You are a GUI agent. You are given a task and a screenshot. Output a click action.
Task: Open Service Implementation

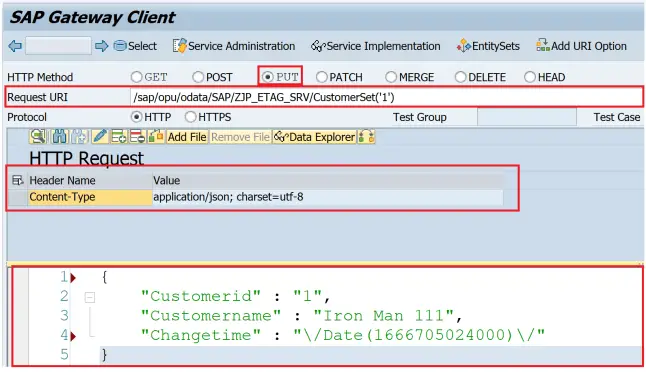click(x=376, y=46)
